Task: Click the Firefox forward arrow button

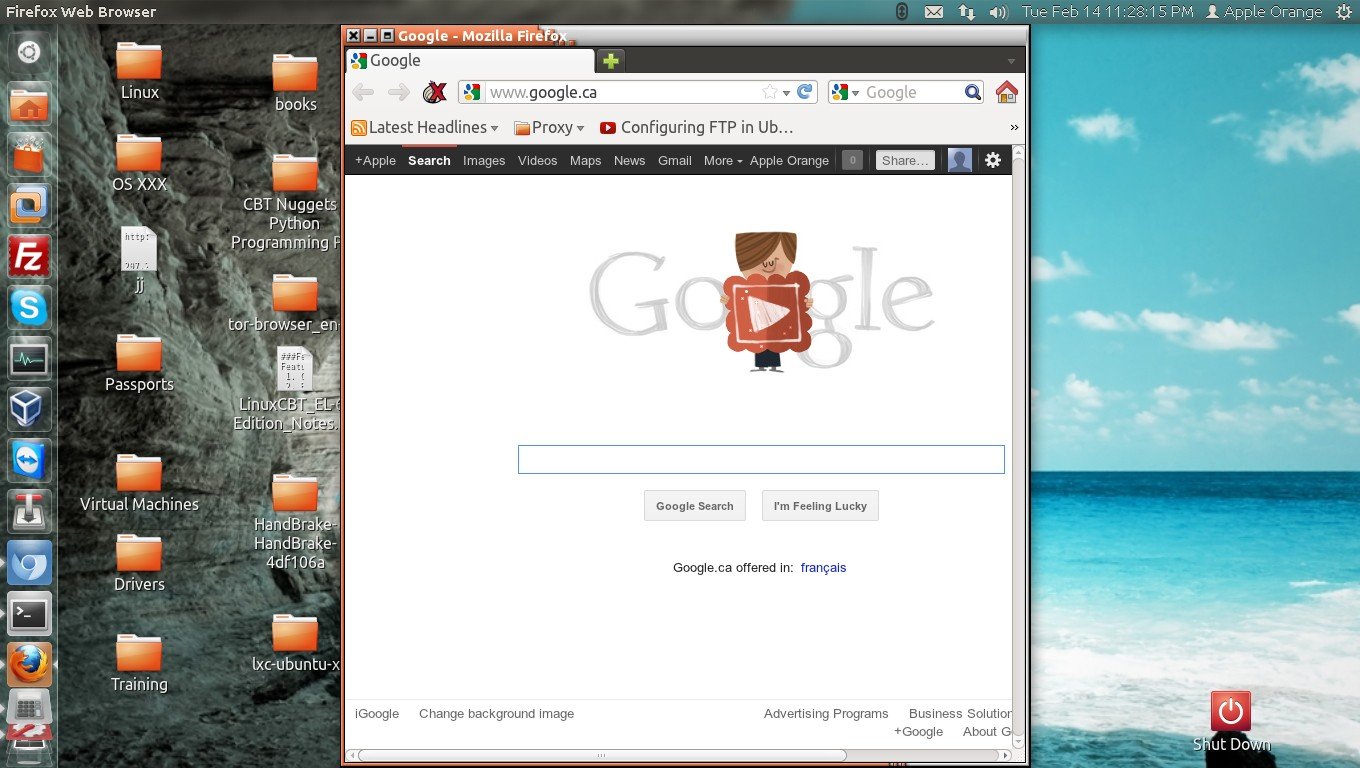Action: (x=398, y=92)
